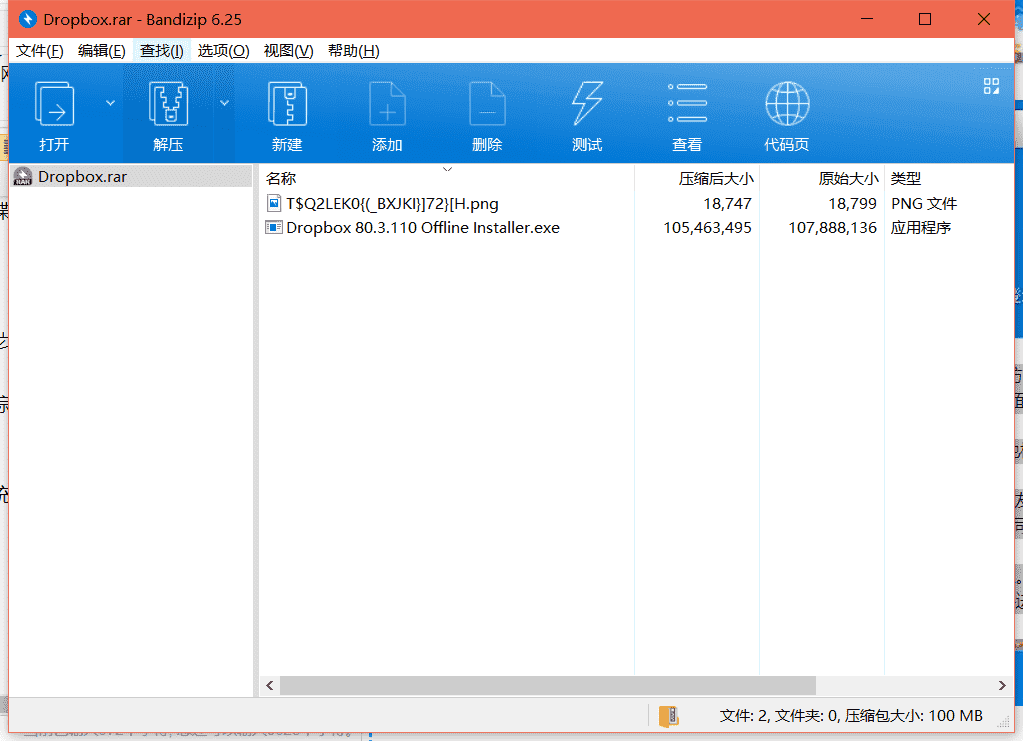1023x741 pixels.
Task: Click original size value 107,888,136
Action: click(x=832, y=228)
